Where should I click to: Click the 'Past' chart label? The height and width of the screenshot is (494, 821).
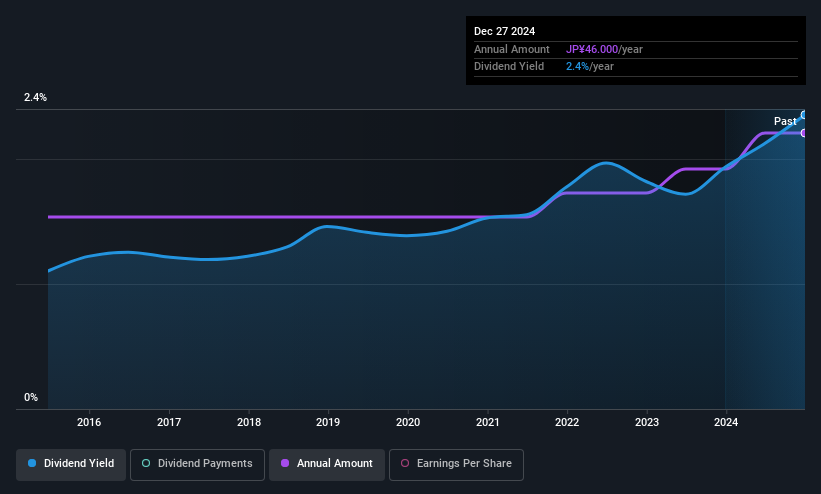coord(785,122)
